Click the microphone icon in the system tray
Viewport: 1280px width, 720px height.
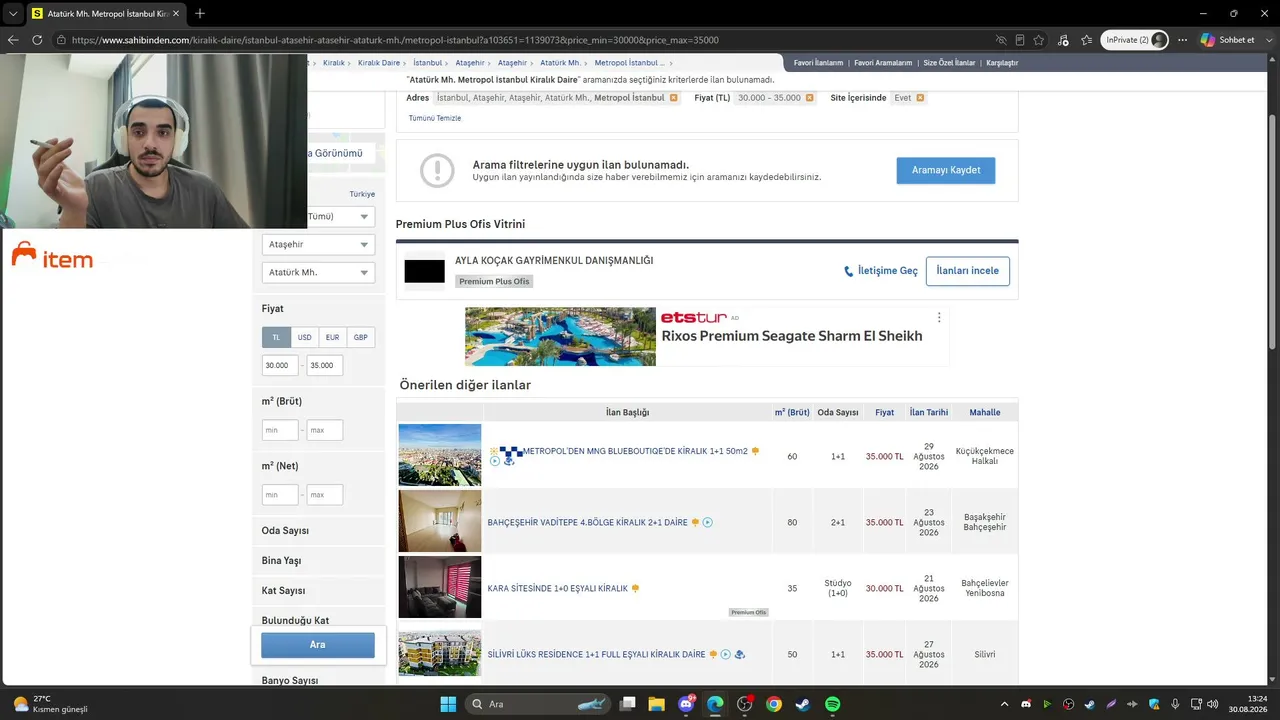1175,704
